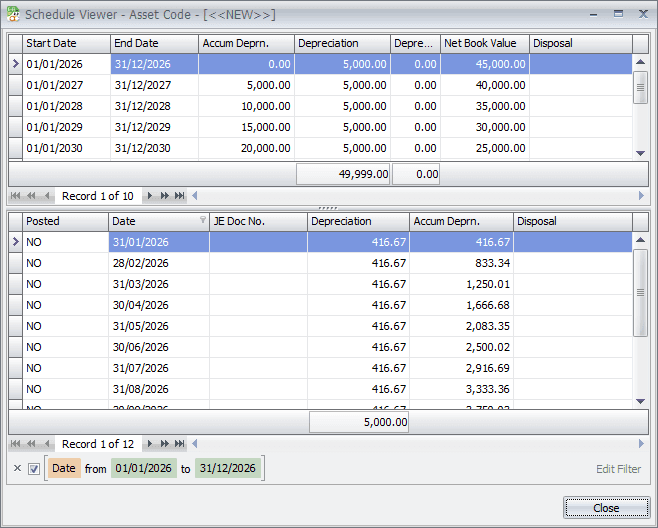Click the Close button
Image resolution: width=658 pixels, height=528 pixels.
(x=606, y=508)
